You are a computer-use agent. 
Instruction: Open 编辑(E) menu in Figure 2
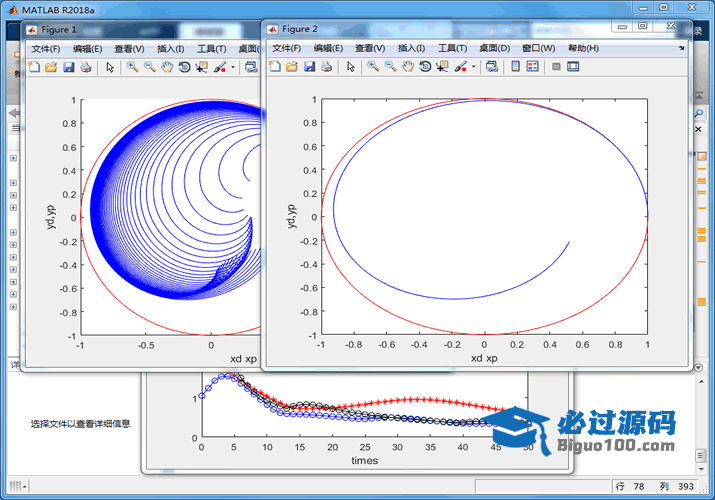tap(328, 48)
